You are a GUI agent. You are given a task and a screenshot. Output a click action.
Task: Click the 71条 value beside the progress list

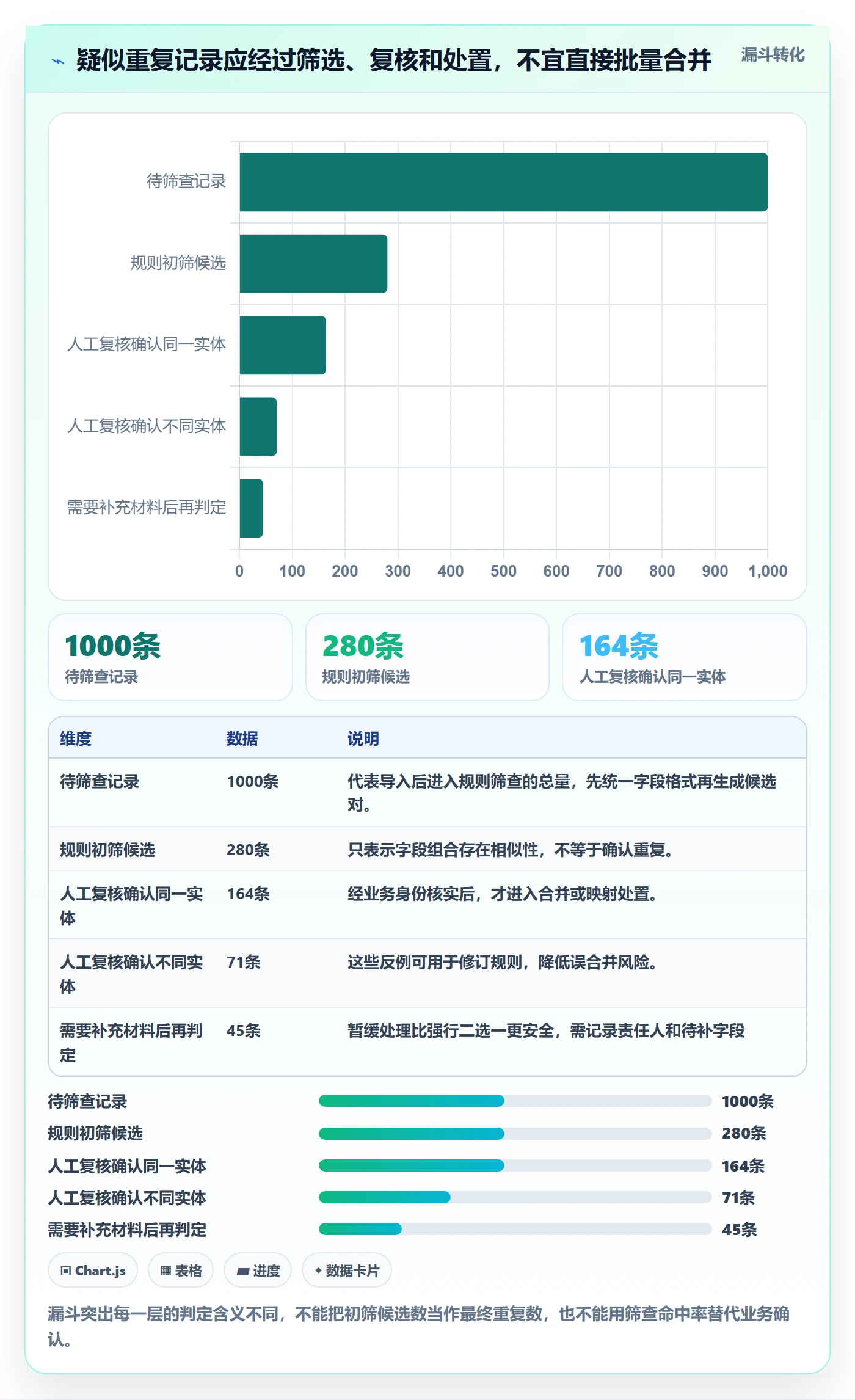[738, 1198]
